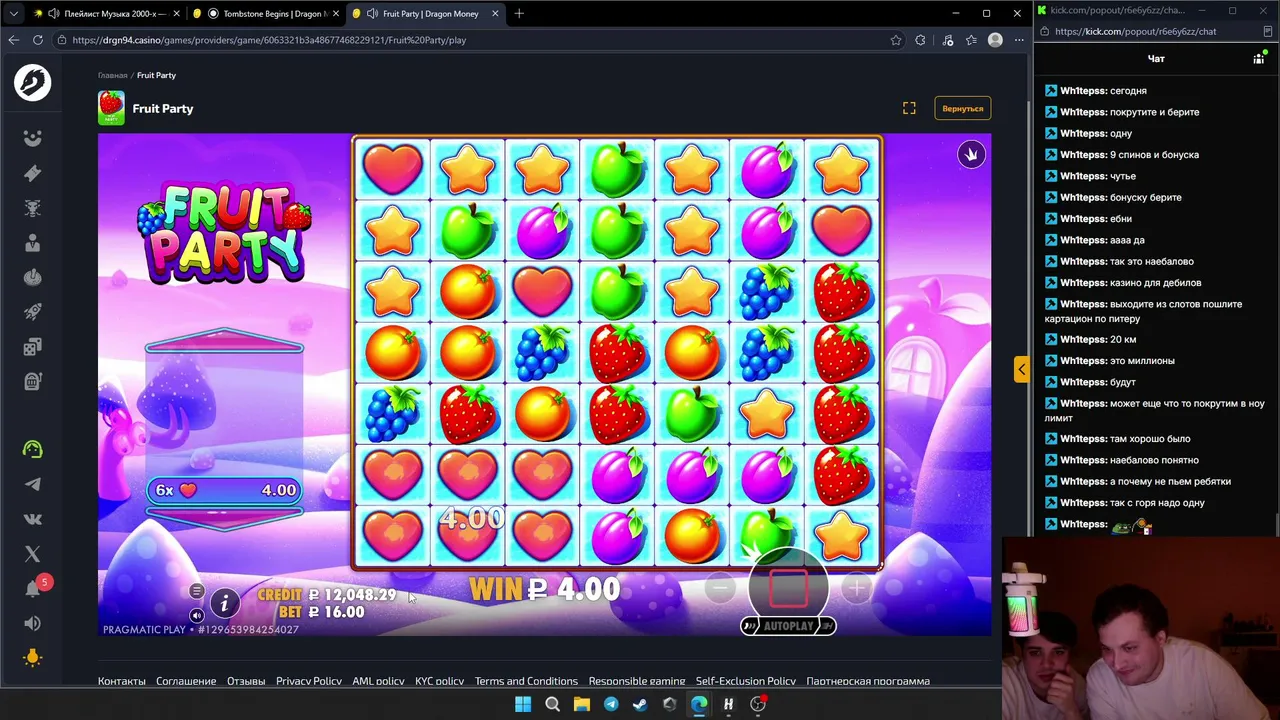Screen dimensions: 1280x720
Task: Open the X (Twitter) link in sidebar
Action: pos(32,554)
